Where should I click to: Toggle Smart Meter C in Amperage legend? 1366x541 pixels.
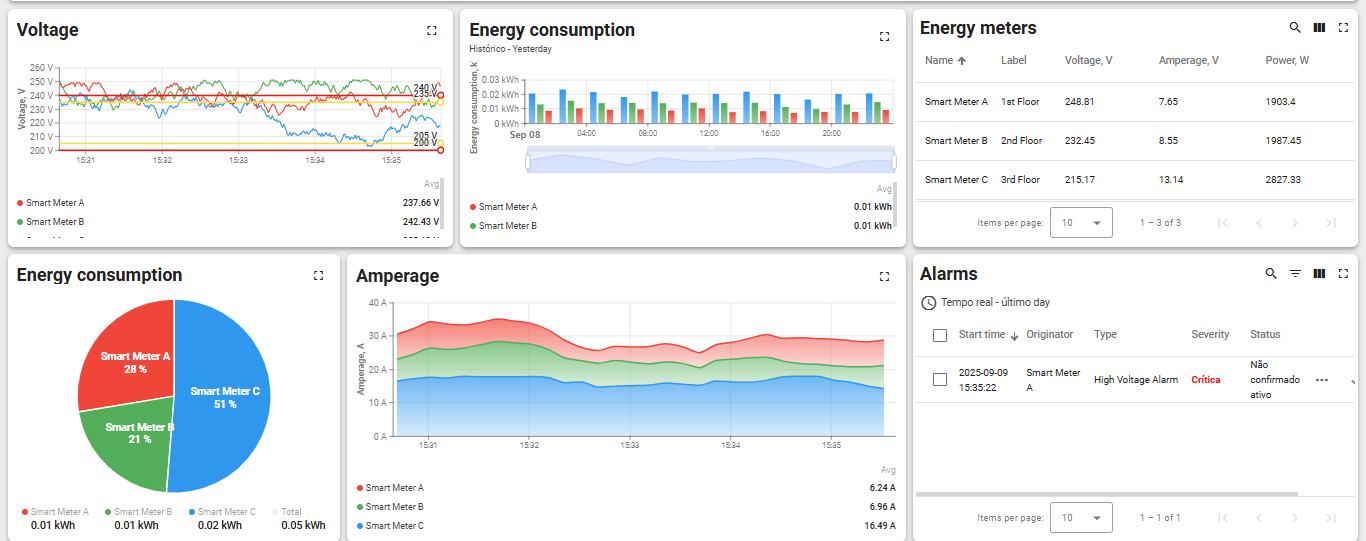point(394,526)
